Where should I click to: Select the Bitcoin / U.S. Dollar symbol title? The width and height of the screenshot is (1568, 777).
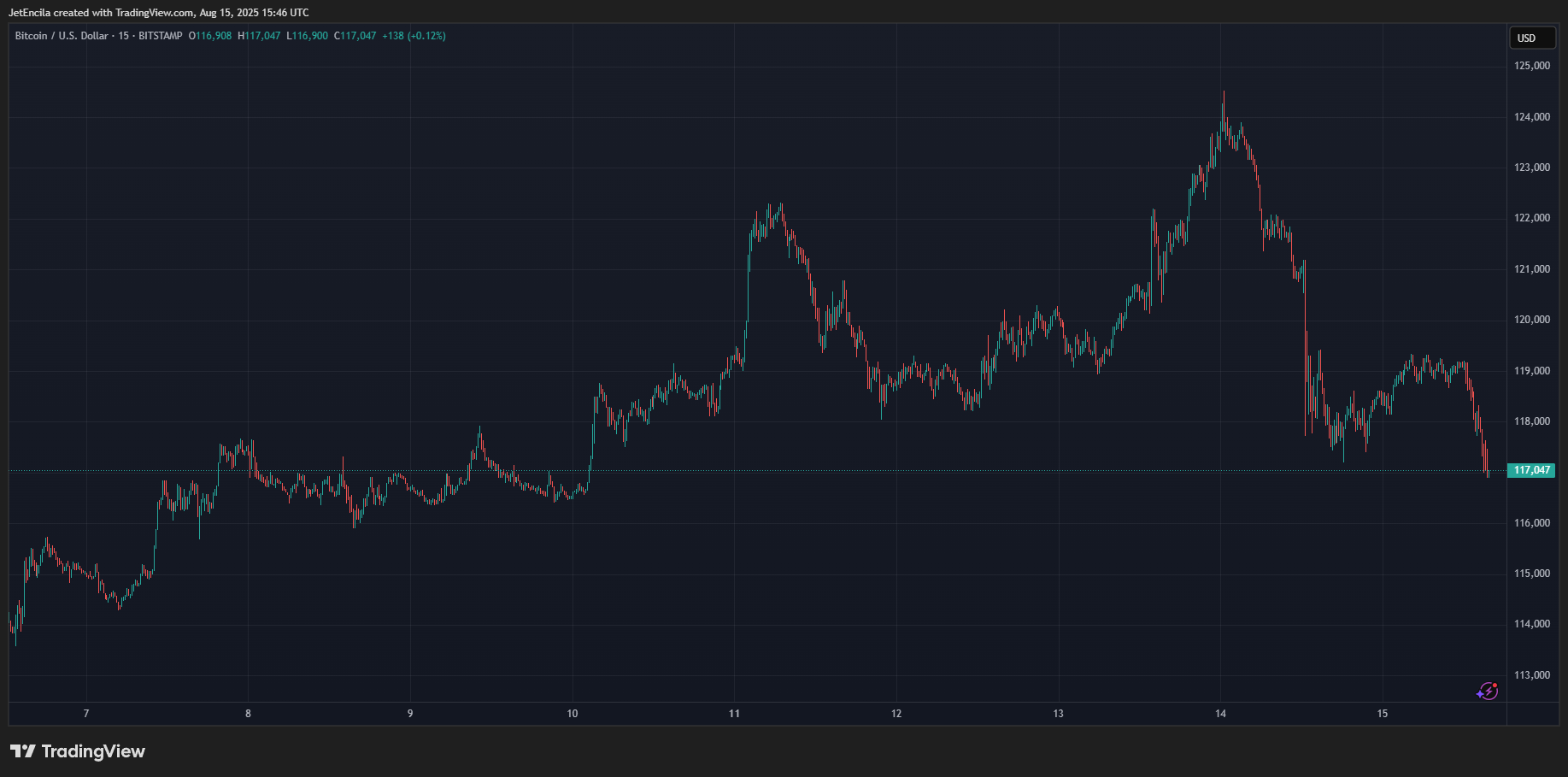(x=62, y=36)
